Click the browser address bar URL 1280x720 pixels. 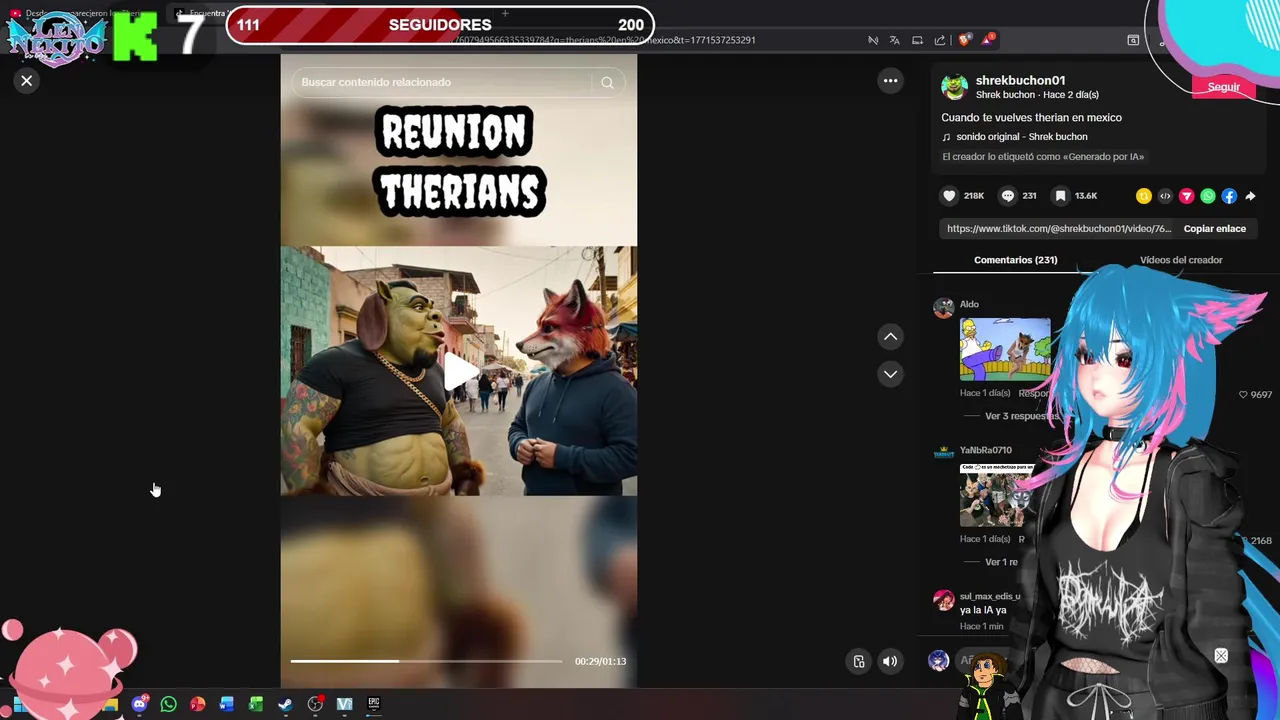pyautogui.click(x=604, y=40)
